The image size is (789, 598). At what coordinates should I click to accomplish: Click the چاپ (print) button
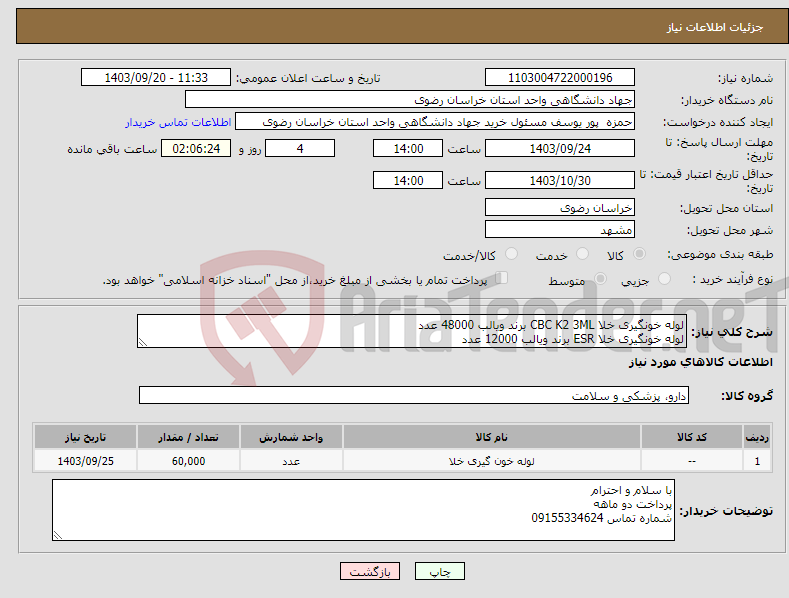click(439, 571)
